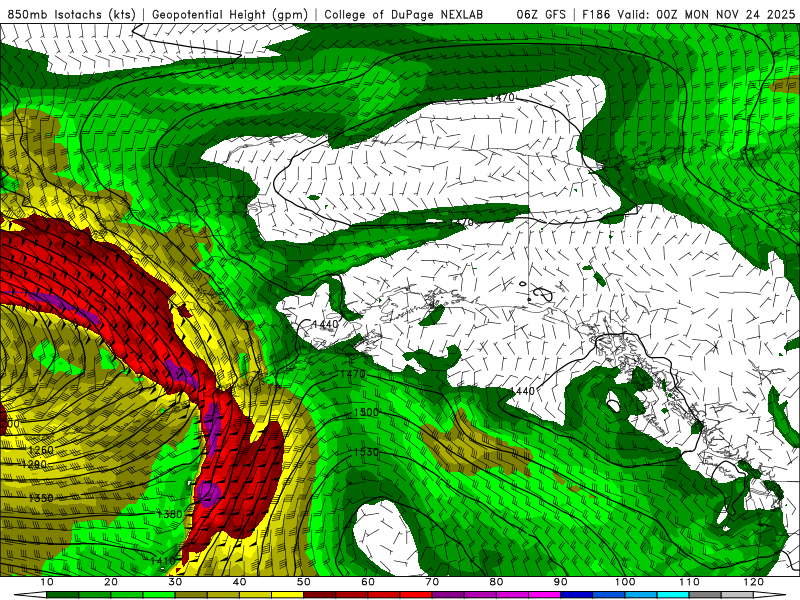Click the color scale value 70
The width and height of the screenshot is (800, 600).
(x=432, y=582)
